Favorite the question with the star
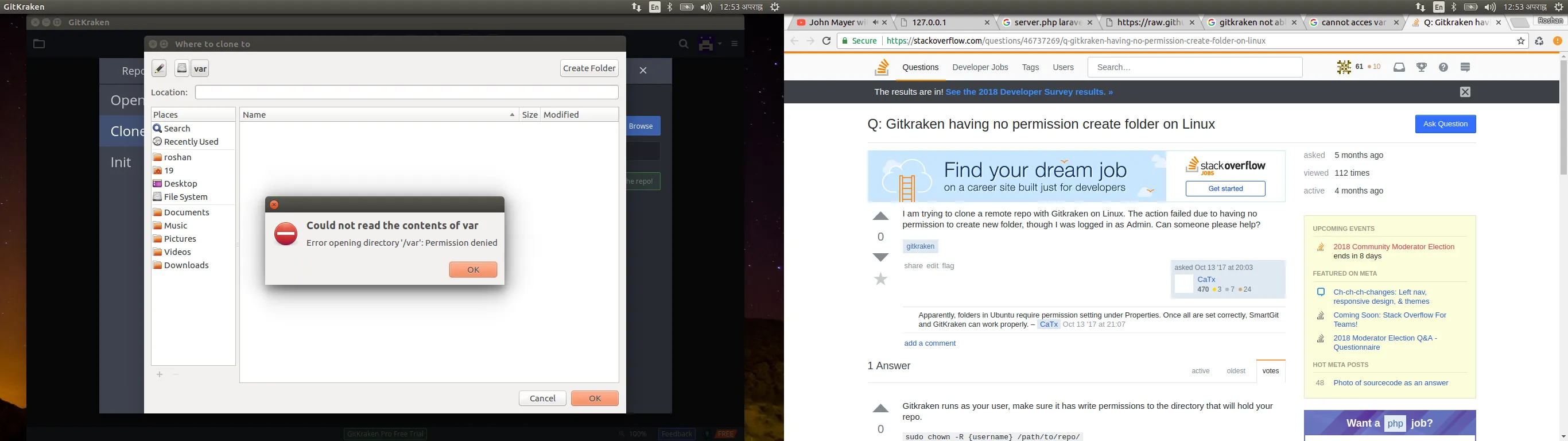This screenshot has height=441, width=1568. [880, 280]
